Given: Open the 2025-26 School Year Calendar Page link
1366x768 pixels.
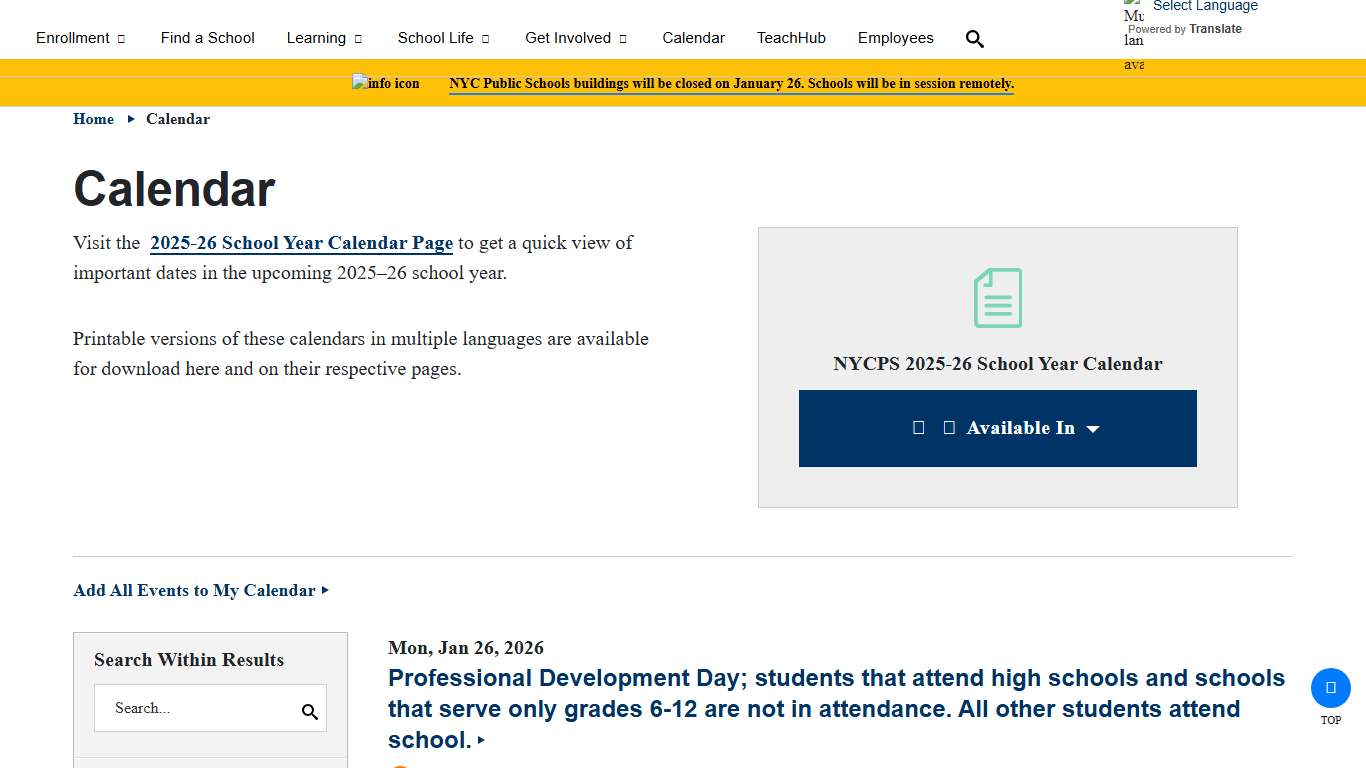Looking at the screenshot, I should pyautogui.click(x=301, y=243).
